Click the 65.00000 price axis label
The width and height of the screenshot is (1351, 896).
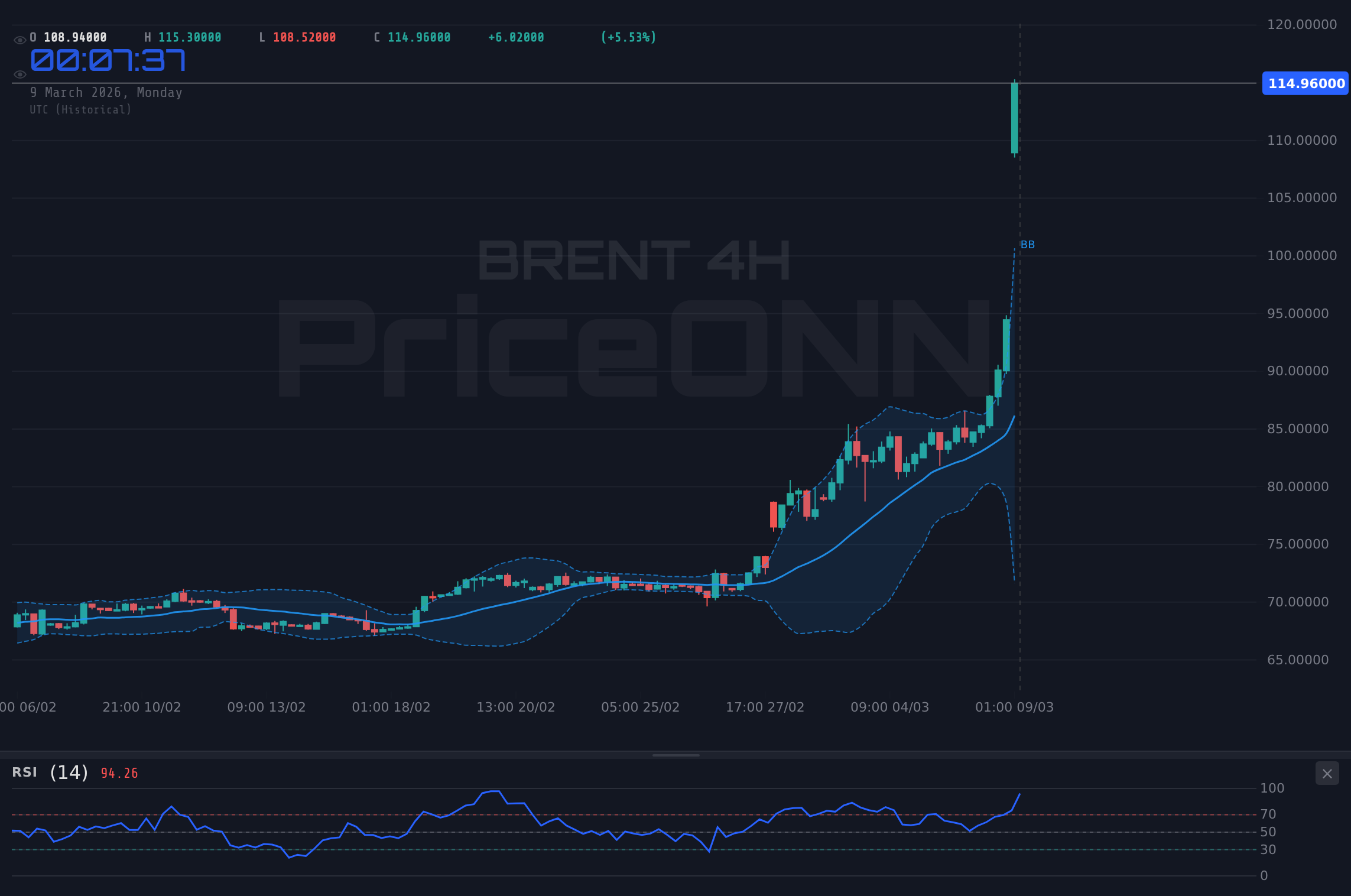(1298, 660)
